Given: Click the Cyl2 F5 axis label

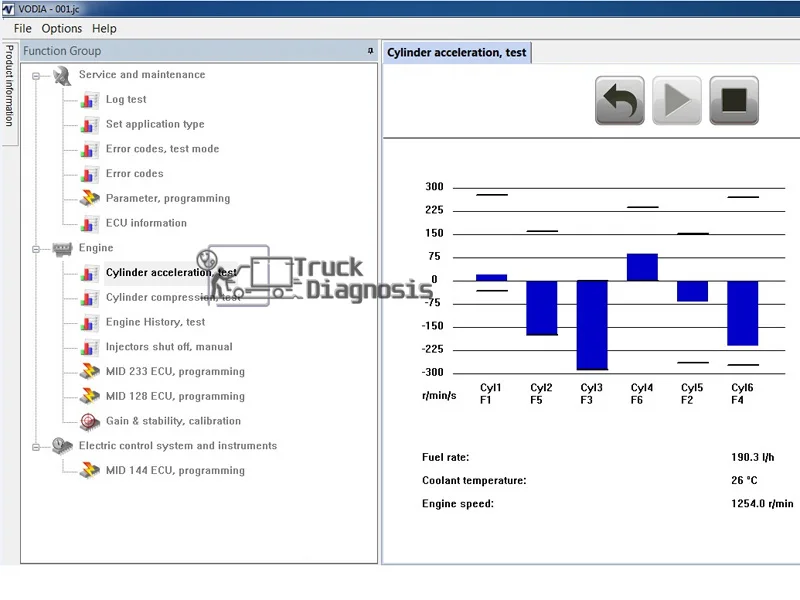Looking at the screenshot, I should [x=541, y=394].
